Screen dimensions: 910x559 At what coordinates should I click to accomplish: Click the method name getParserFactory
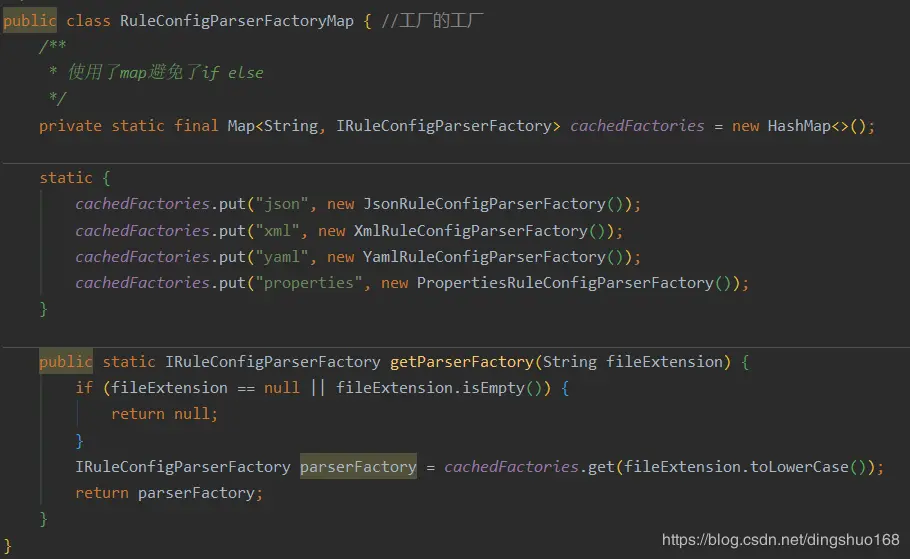pos(462,362)
